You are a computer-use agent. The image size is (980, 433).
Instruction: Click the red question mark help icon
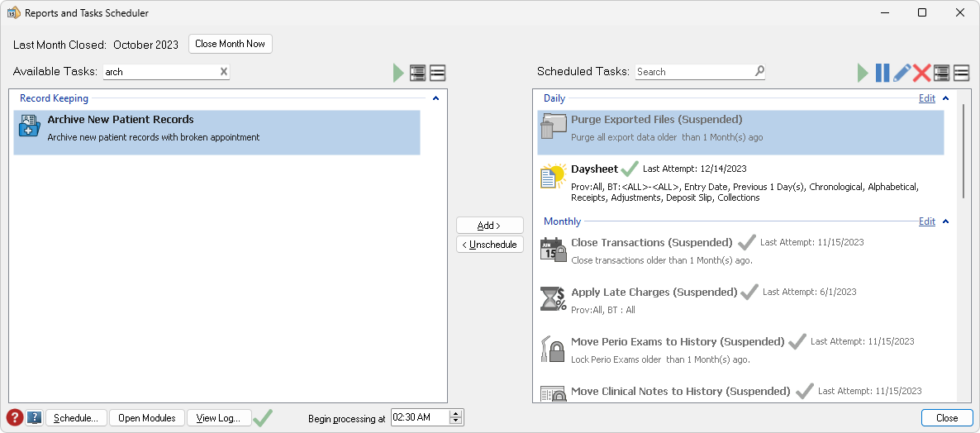coord(15,417)
